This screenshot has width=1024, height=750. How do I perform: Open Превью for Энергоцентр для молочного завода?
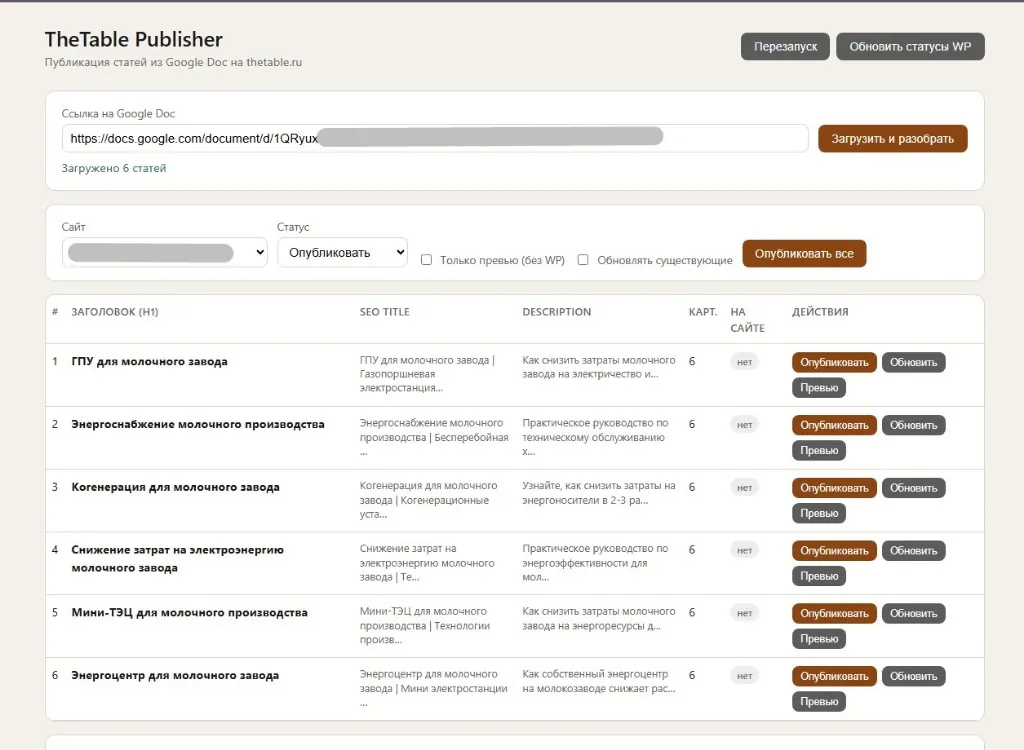click(819, 701)
